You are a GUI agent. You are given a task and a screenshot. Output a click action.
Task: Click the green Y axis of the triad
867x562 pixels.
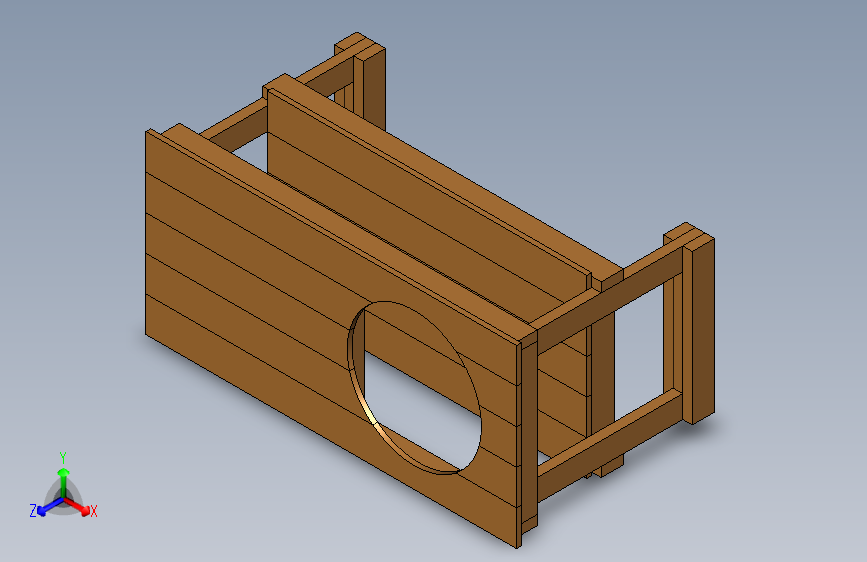pyautogui.click(x=63, y=481)
